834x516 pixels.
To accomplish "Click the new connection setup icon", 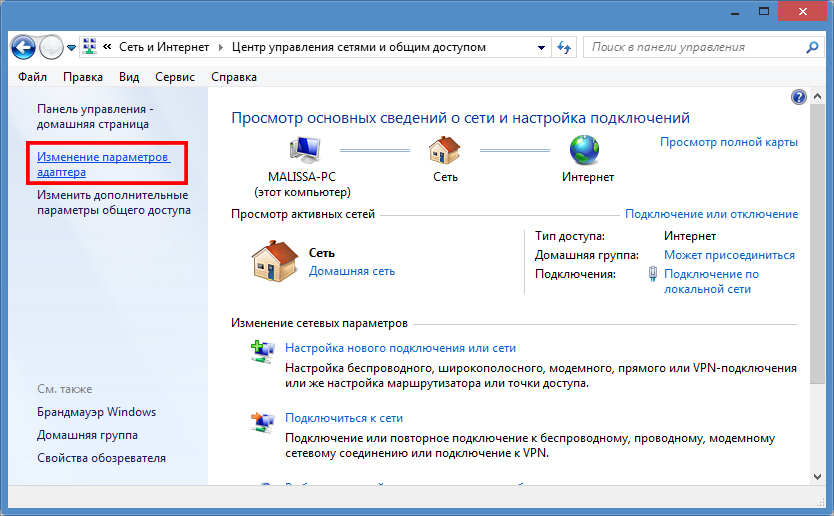I will point(262,351).
